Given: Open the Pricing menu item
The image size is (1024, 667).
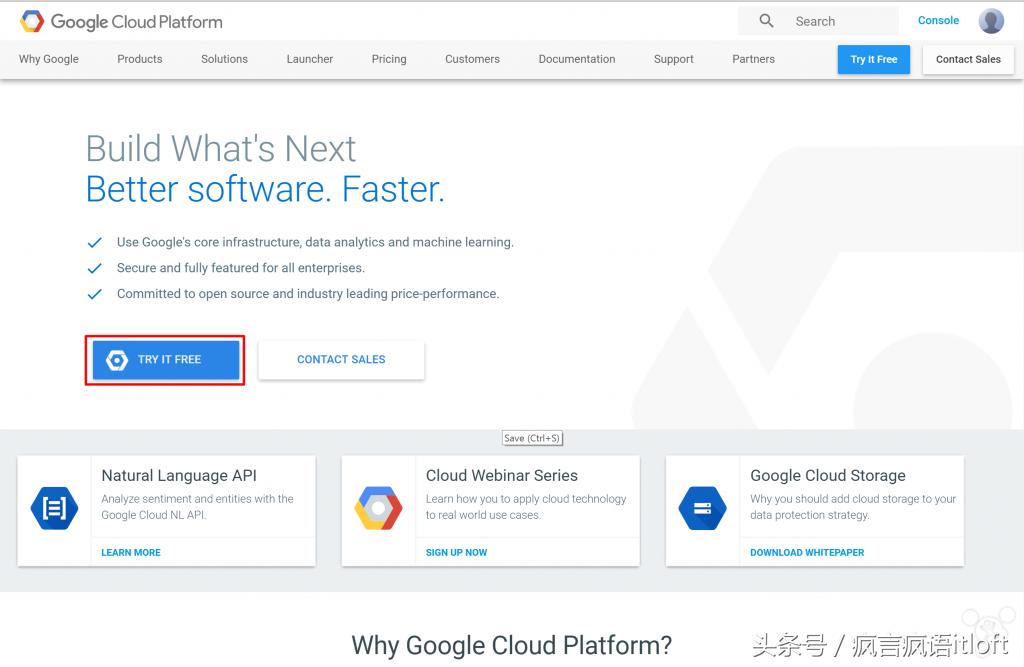Looking at the screenshot, I should pos(389,59).
